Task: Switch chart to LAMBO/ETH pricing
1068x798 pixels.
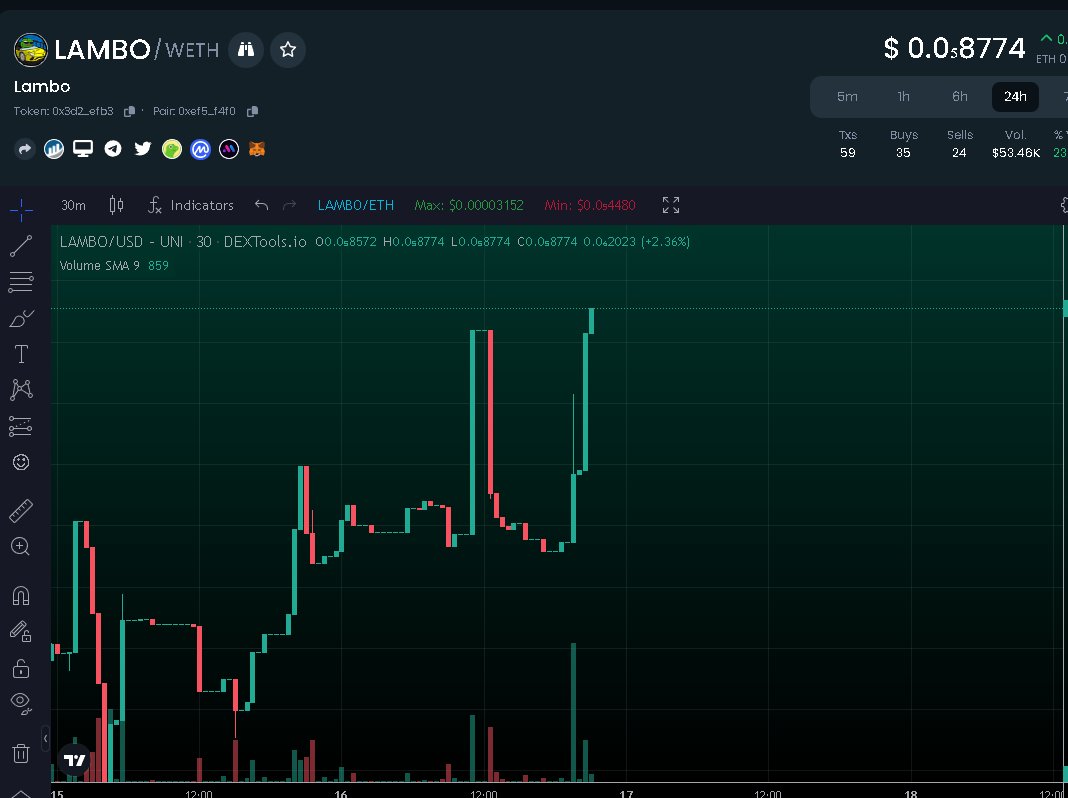Action: point(356,205)
